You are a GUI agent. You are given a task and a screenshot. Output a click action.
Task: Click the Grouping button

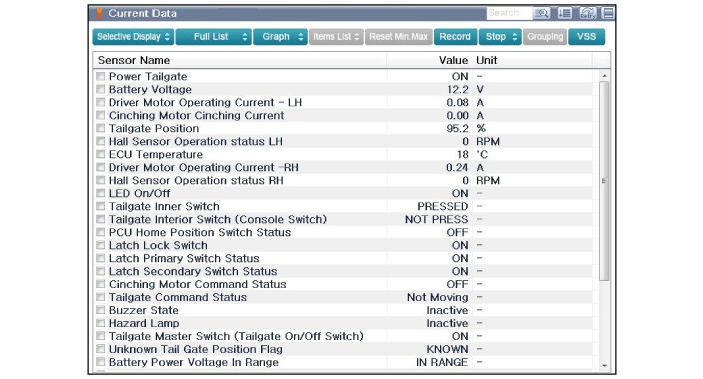pos(545,37)
